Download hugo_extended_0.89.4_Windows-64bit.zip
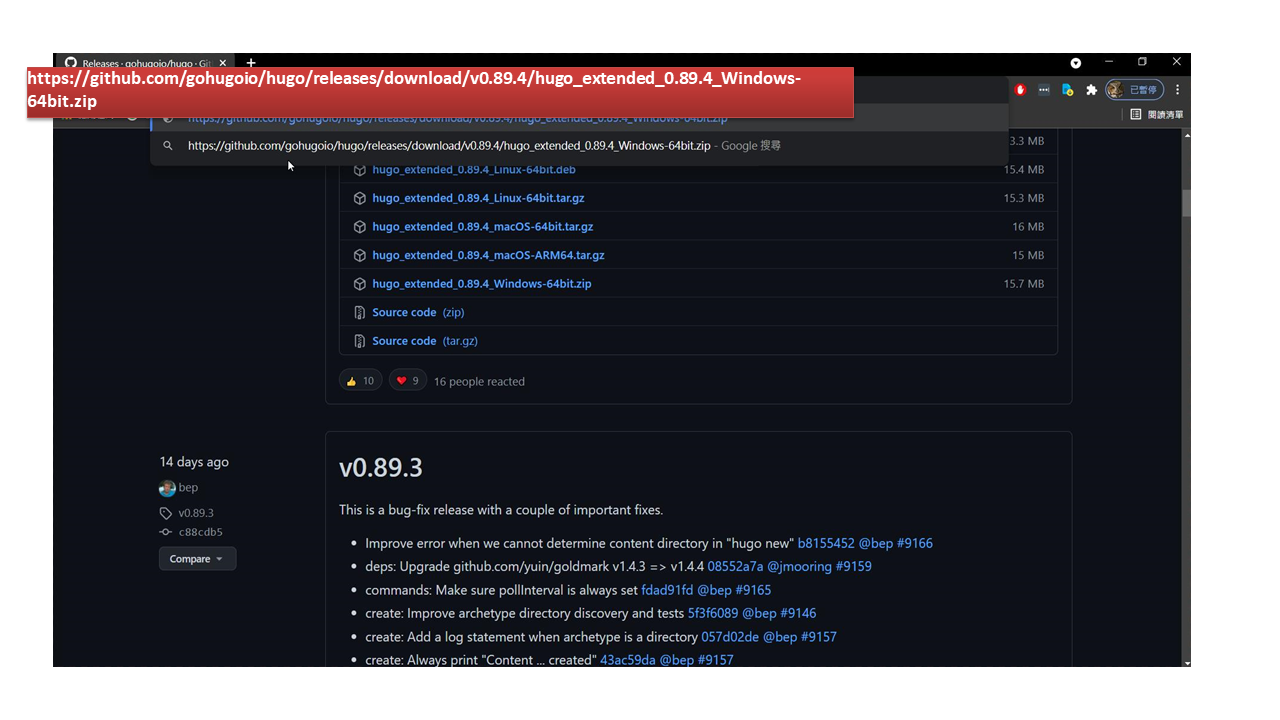 click(x=482, y=284)
